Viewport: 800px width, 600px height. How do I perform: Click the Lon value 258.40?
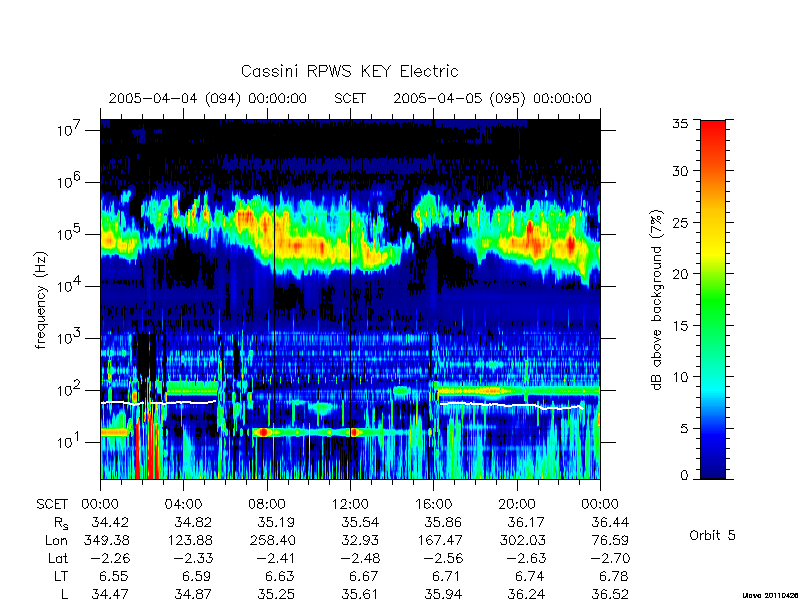point(273,540)
